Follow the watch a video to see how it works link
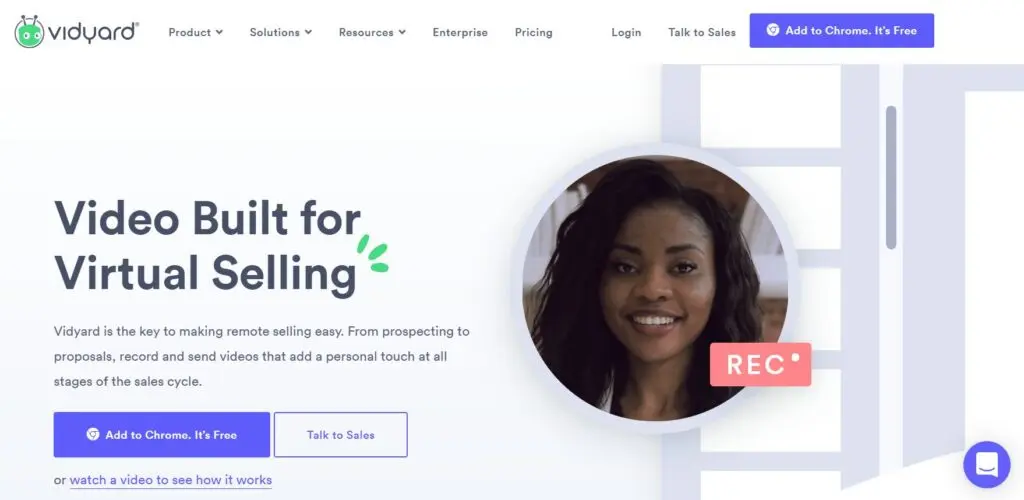The height and width of the screenshot is (500, 1024). tap(170, 480)
